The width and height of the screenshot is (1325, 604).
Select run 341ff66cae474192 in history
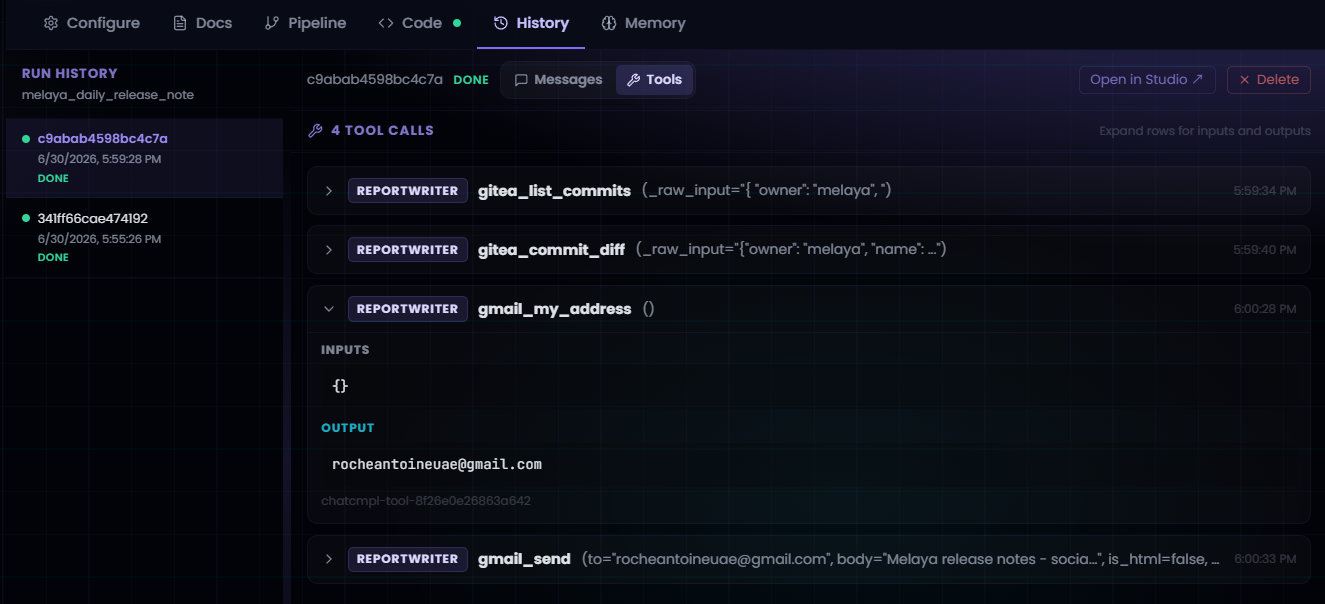click(x=144, y=237)
